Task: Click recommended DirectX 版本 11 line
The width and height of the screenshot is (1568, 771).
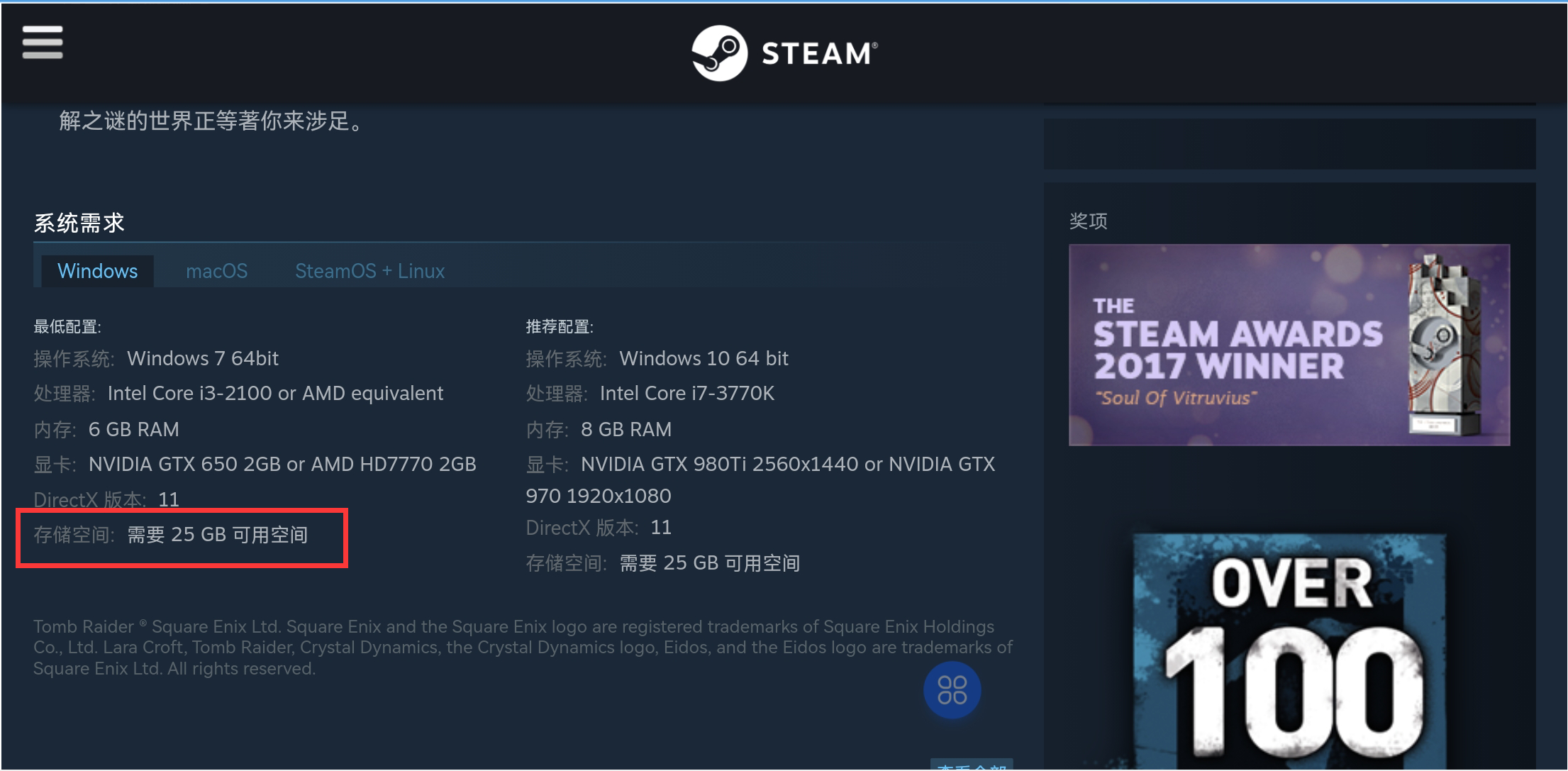Action: [599, 527]
